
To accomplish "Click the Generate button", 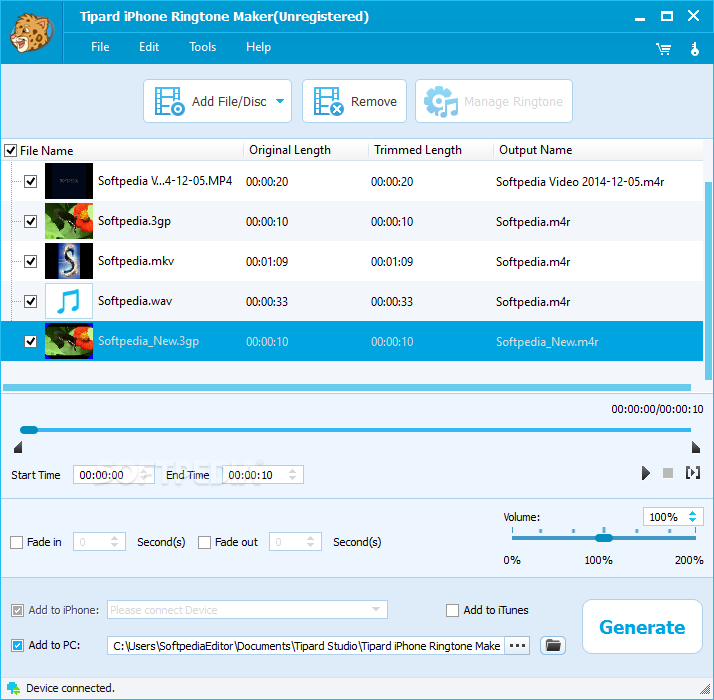I will coord(642,627).
